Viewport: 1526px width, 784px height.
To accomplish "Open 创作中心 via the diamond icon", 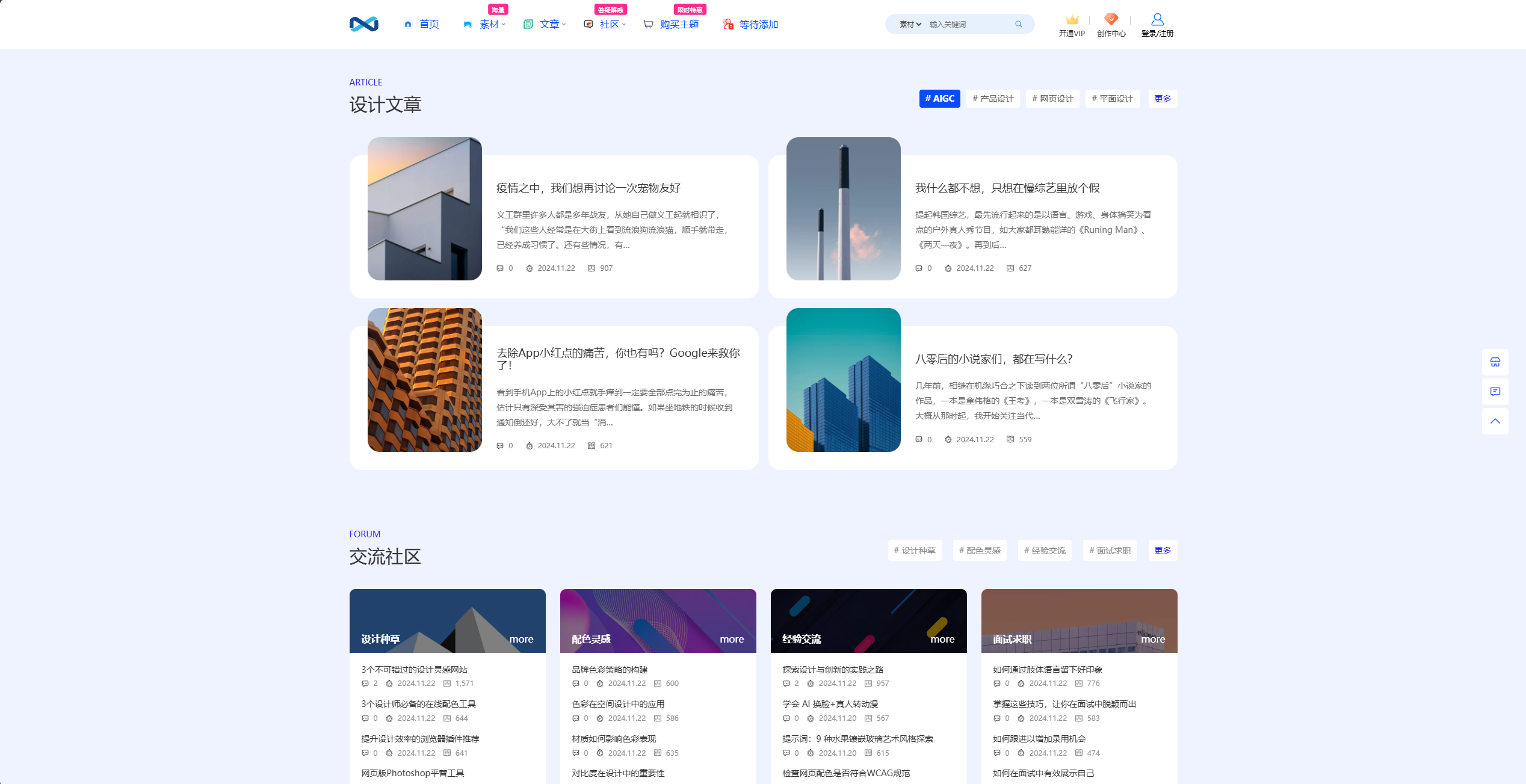I will (x=1111, y=19).
